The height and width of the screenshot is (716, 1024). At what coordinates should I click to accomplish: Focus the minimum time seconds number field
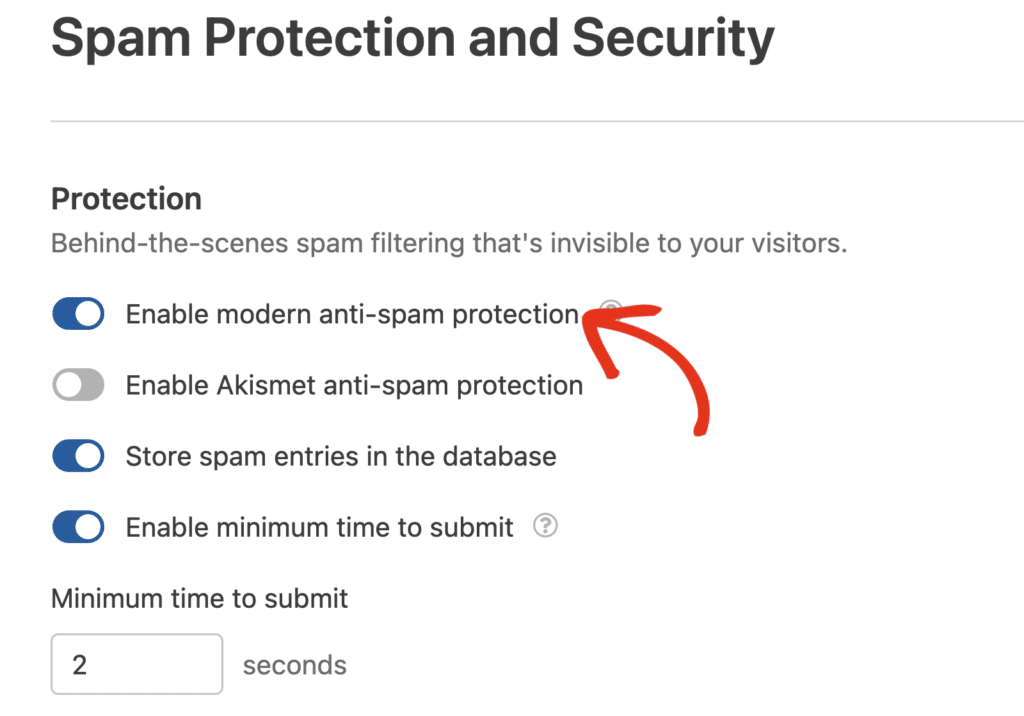(136, 664)
